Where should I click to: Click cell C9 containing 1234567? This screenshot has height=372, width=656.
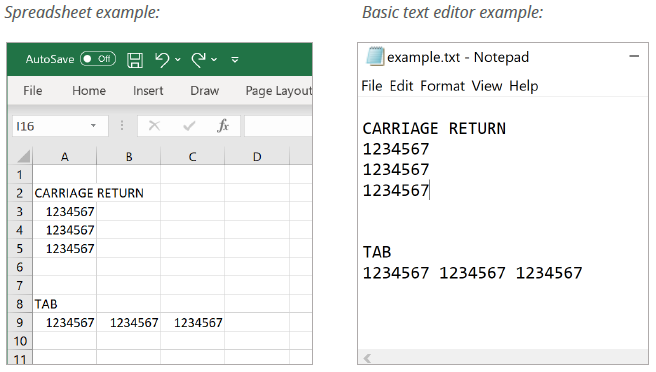[192, 323]
